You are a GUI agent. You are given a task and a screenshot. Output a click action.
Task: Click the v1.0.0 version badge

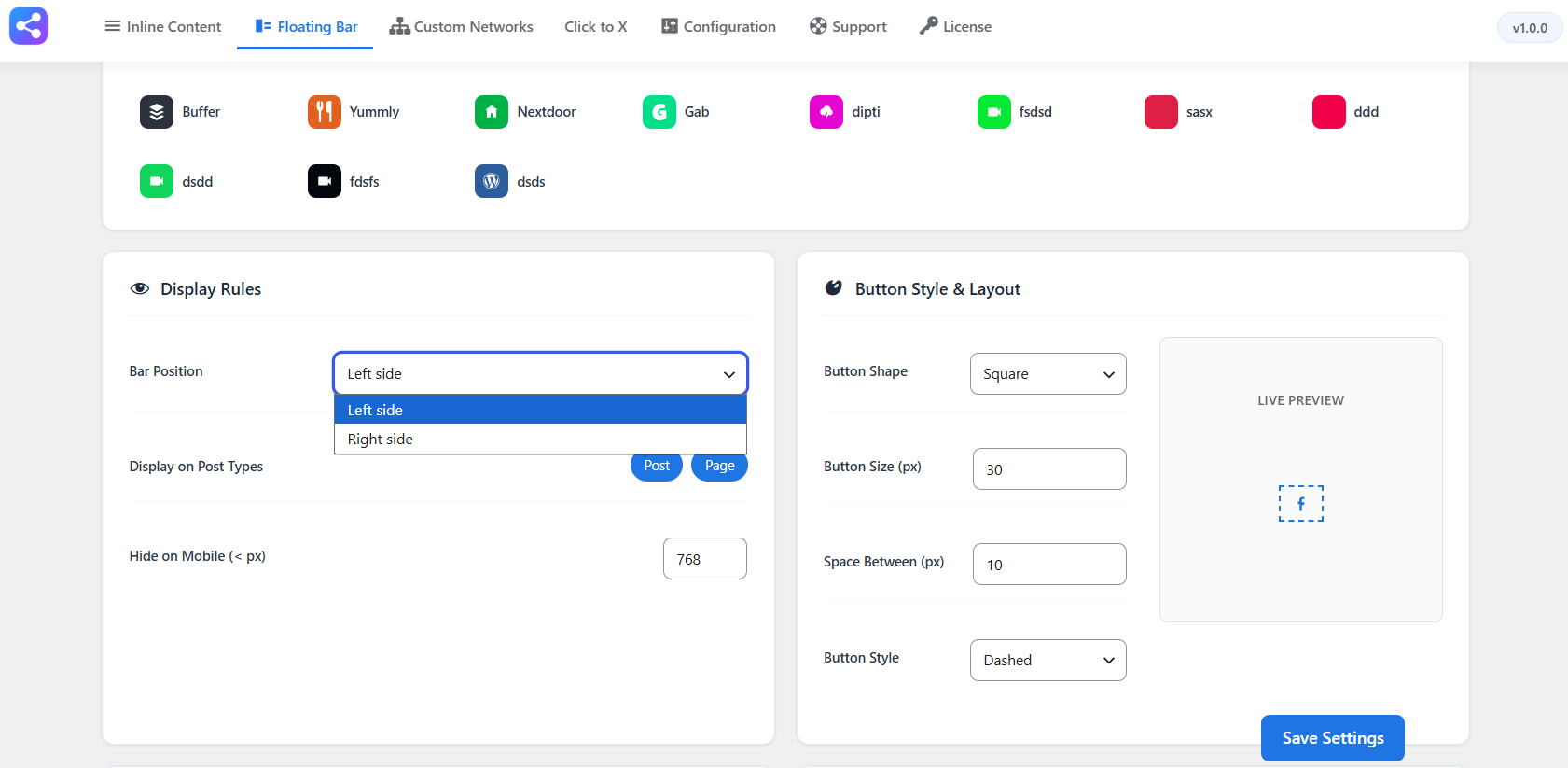1530,28
